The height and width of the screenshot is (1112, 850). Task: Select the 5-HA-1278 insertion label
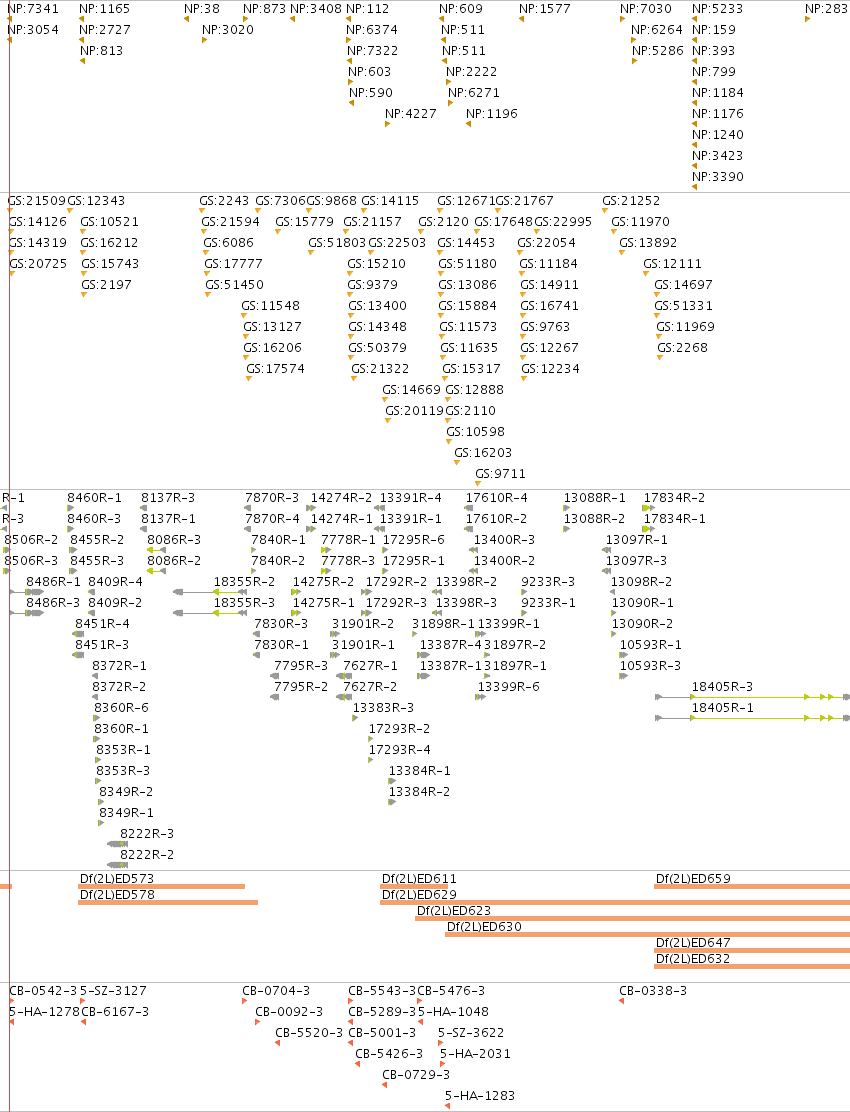pyautogui.click(x=44, y=1012)
